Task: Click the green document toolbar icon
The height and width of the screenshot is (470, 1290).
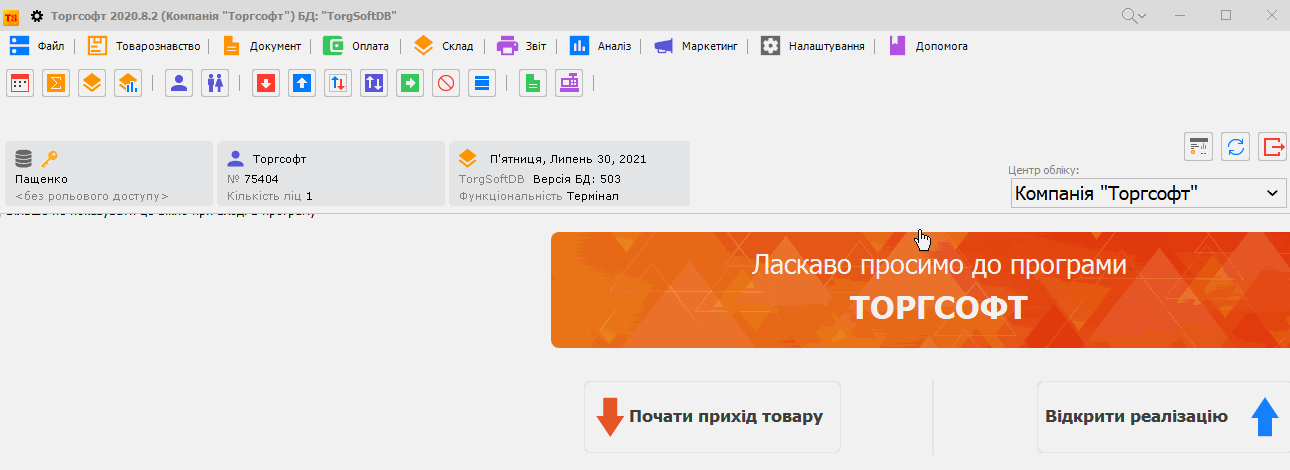Action: (x=533, y=83)
